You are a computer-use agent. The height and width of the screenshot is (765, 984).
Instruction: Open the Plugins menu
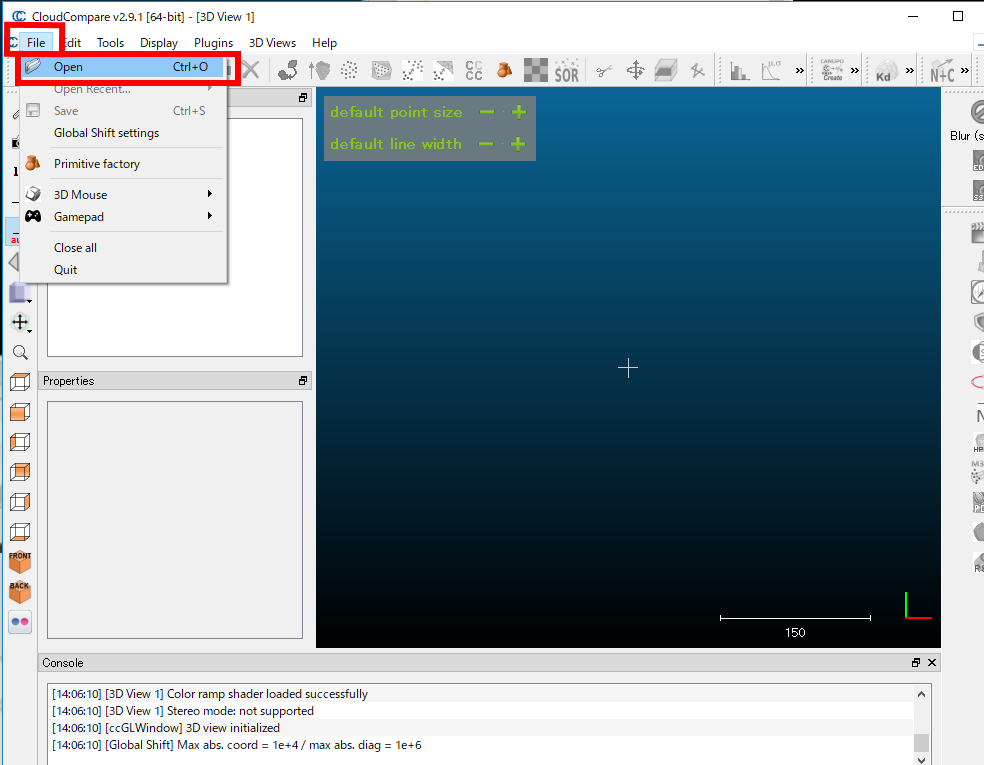(213, 43)
